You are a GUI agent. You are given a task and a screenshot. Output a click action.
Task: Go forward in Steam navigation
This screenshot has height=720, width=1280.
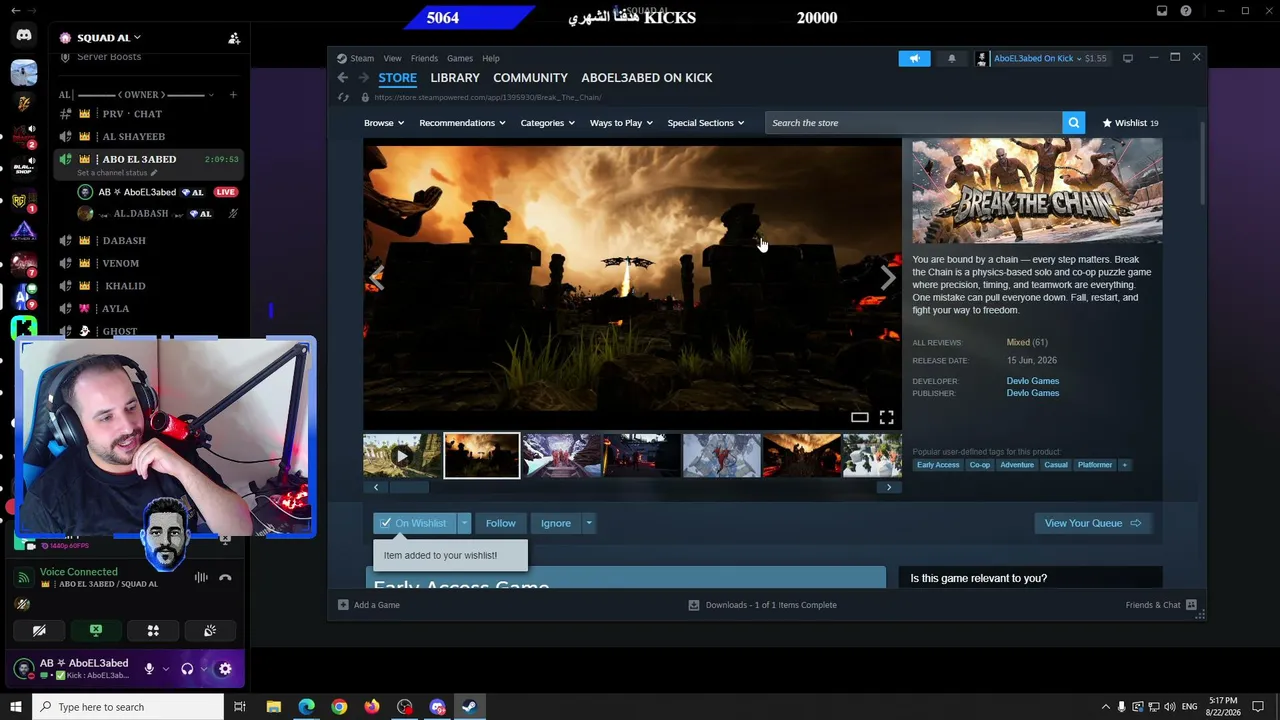pos(363,78)
